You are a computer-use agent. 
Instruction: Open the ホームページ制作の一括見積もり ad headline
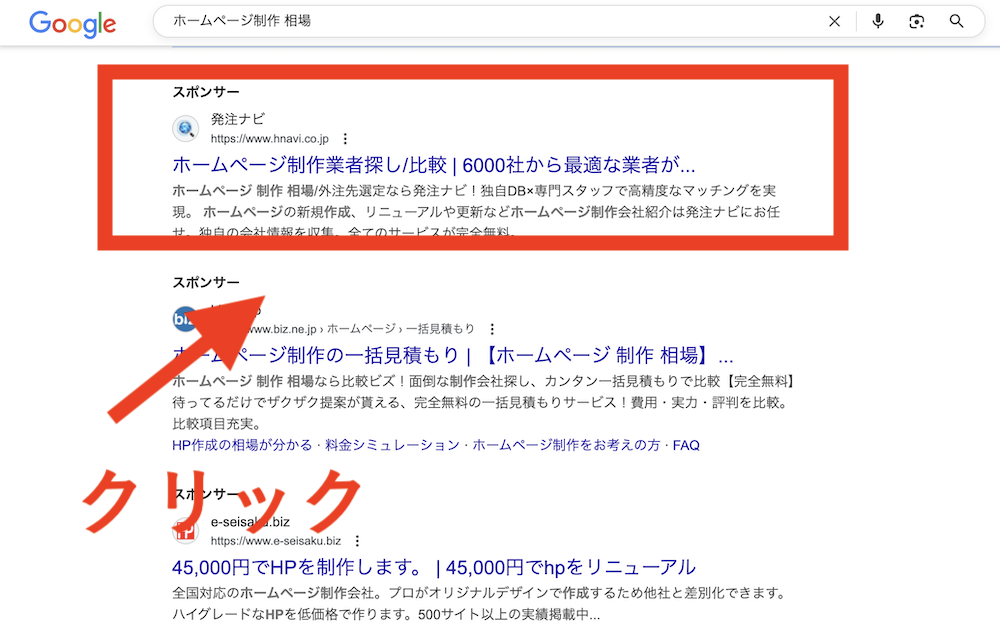[453, 355]
